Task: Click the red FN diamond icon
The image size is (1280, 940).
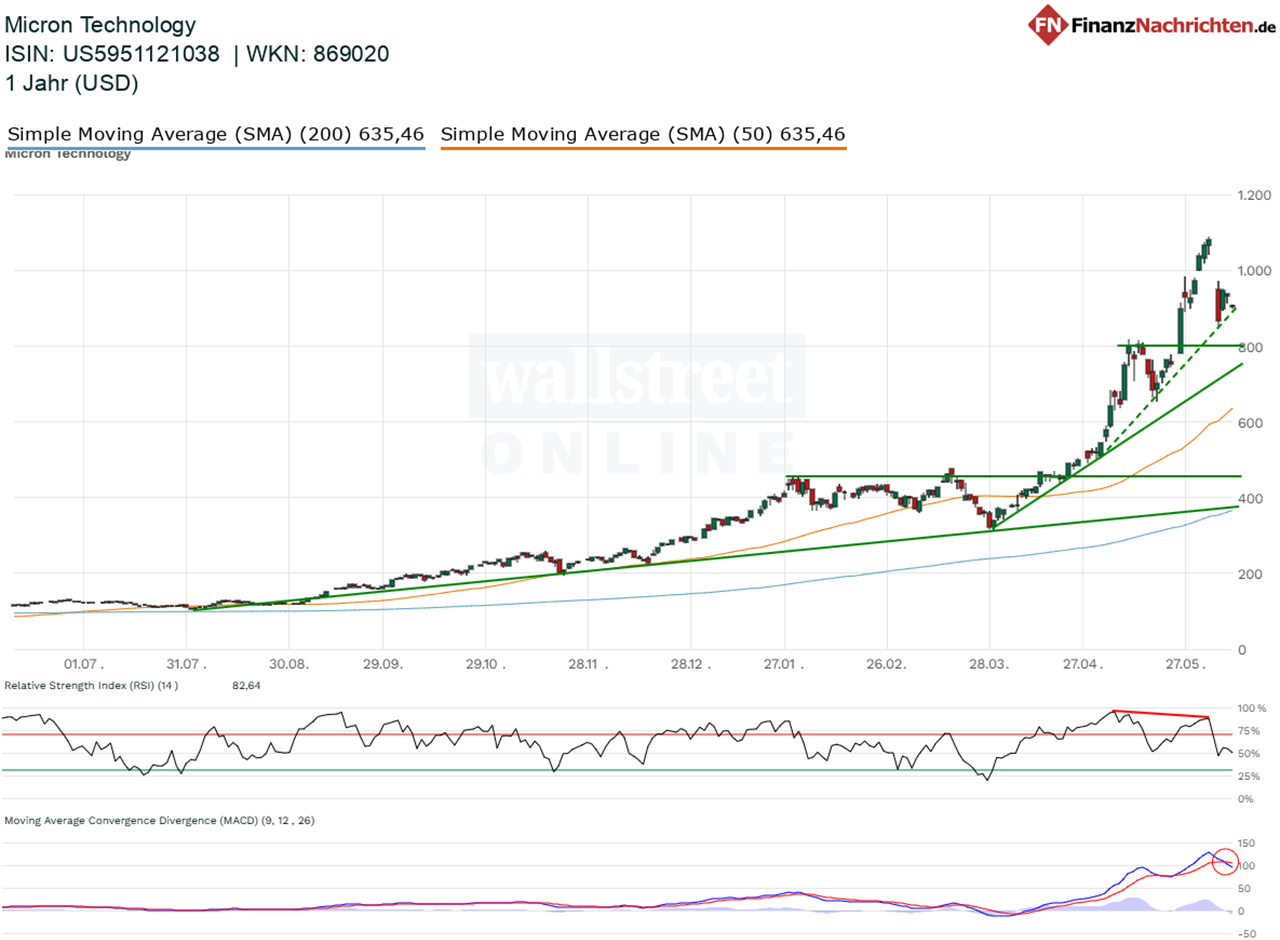Action: (x=1048, y=24)
